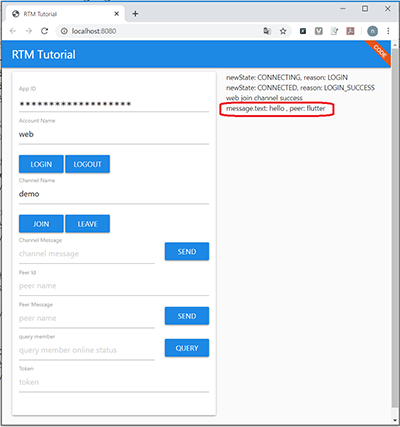Click QUERY member status button
Screen dimensions: 400x427
pyautogui.click(x=187, y=348)
